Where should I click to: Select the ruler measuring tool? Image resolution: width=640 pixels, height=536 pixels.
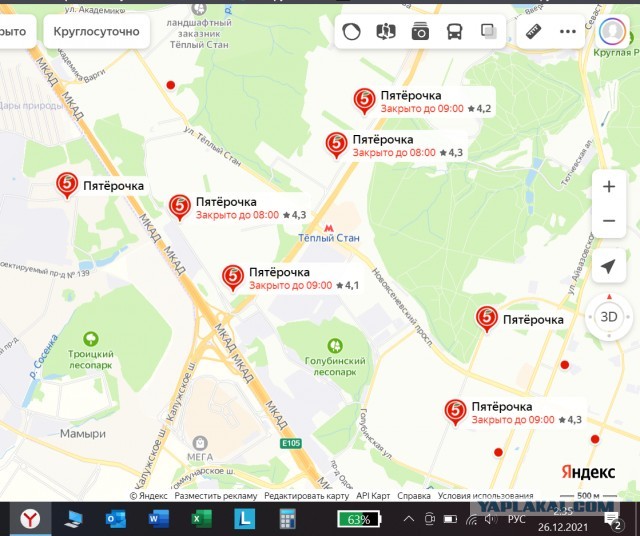[533, 31]
